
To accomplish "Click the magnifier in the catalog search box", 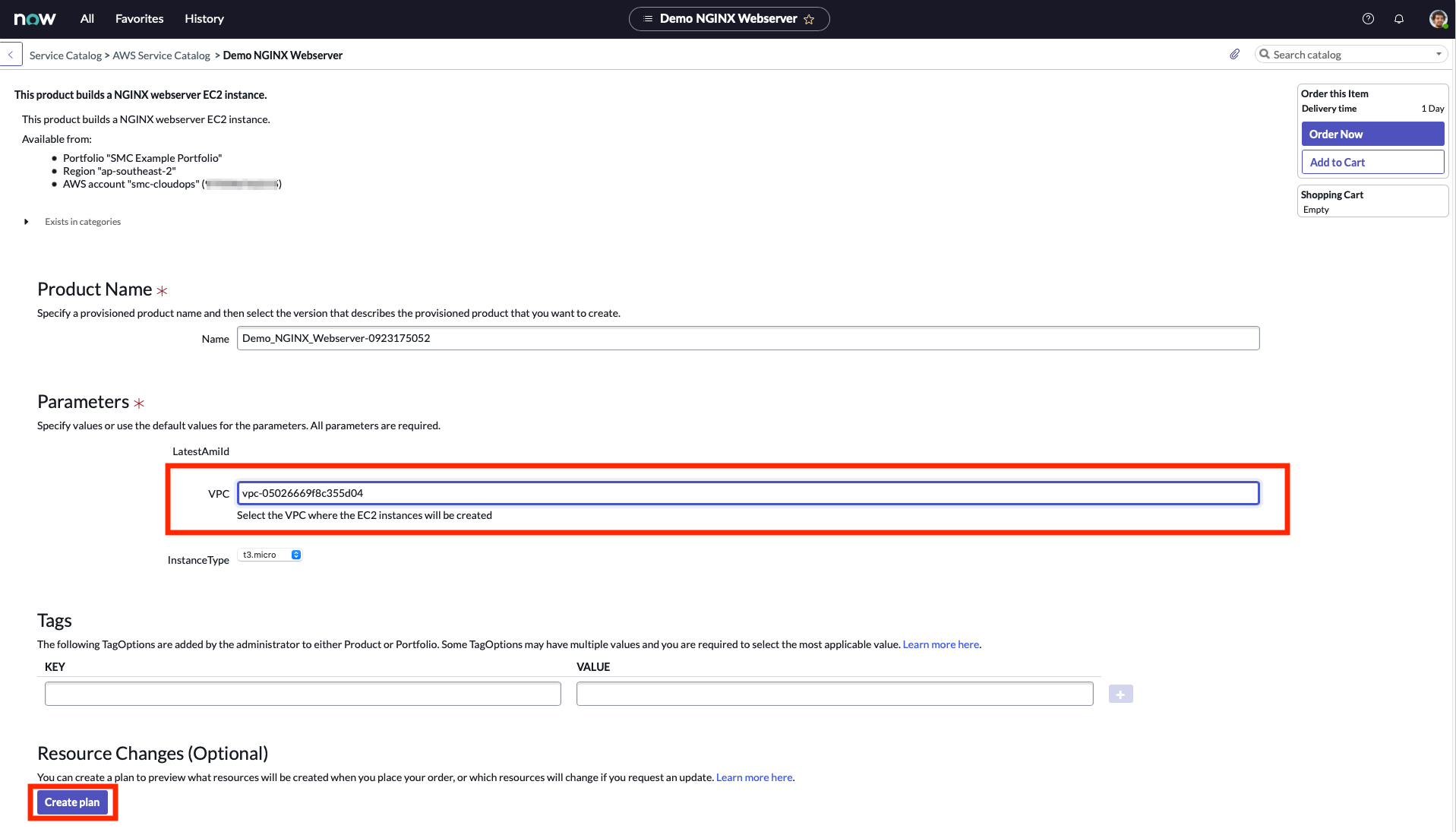I will click(1264, 54).
